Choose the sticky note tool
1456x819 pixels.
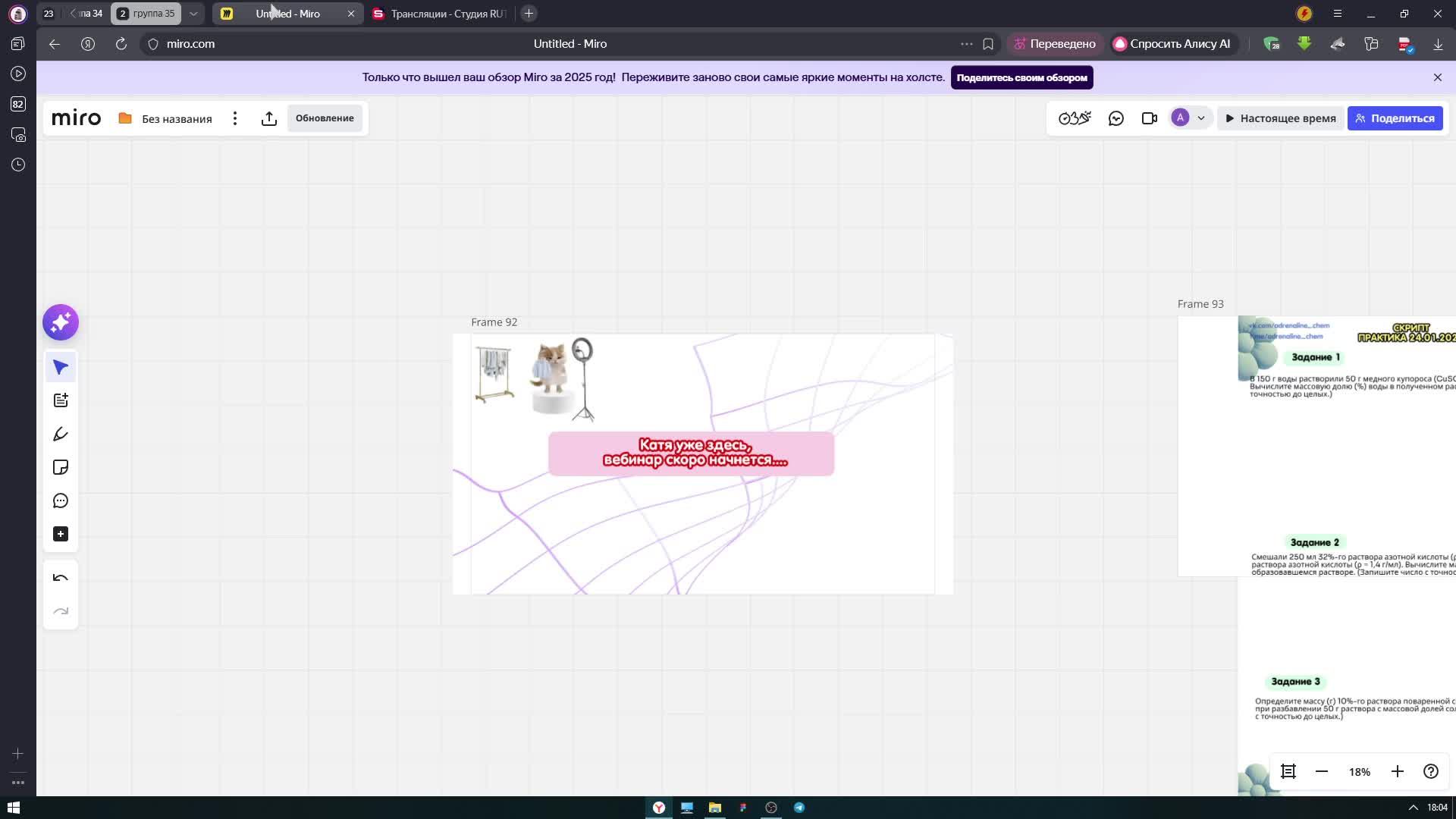[61, 467]
